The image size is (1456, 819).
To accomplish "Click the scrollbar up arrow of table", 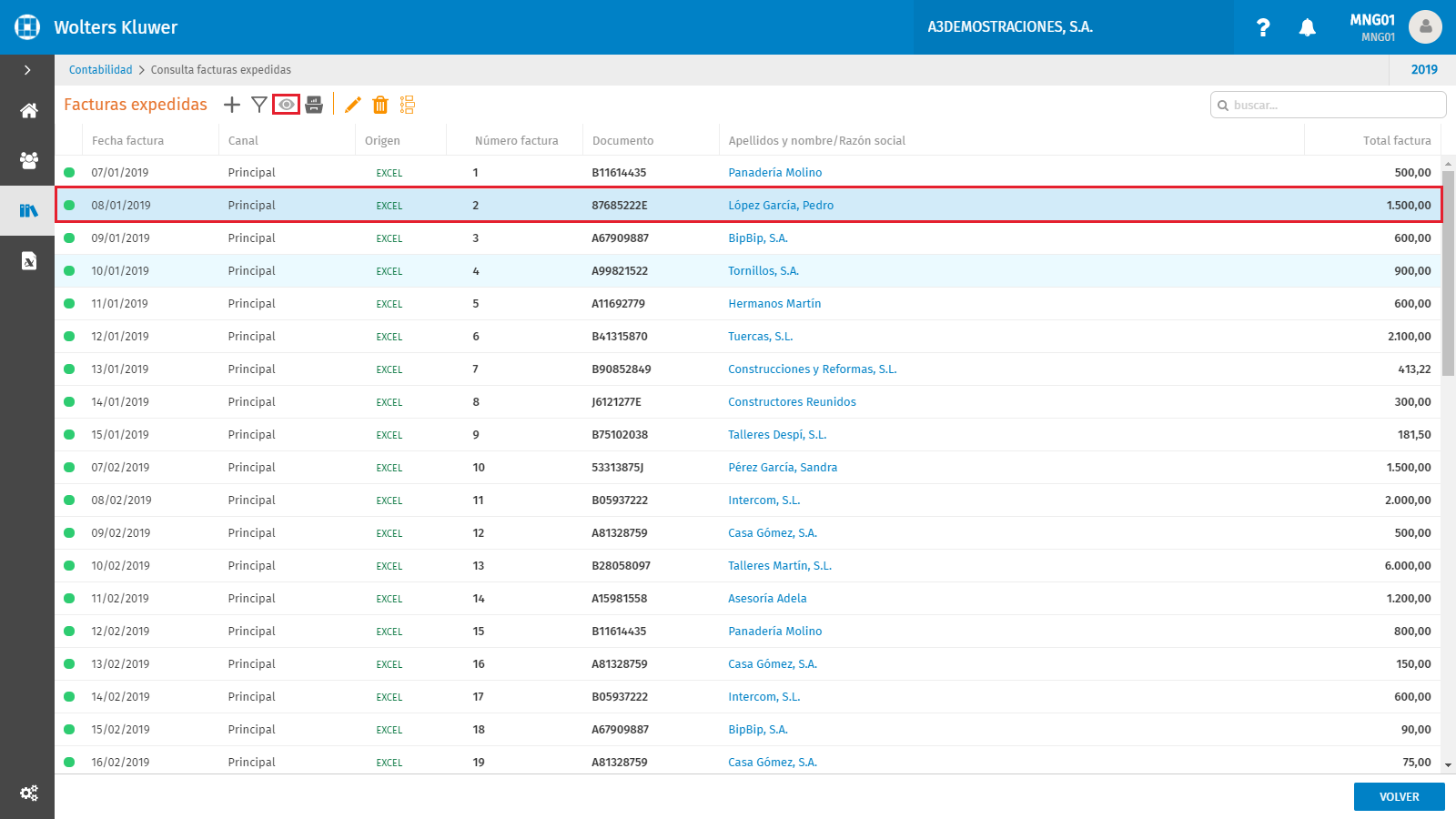I will click(1449, 162).
